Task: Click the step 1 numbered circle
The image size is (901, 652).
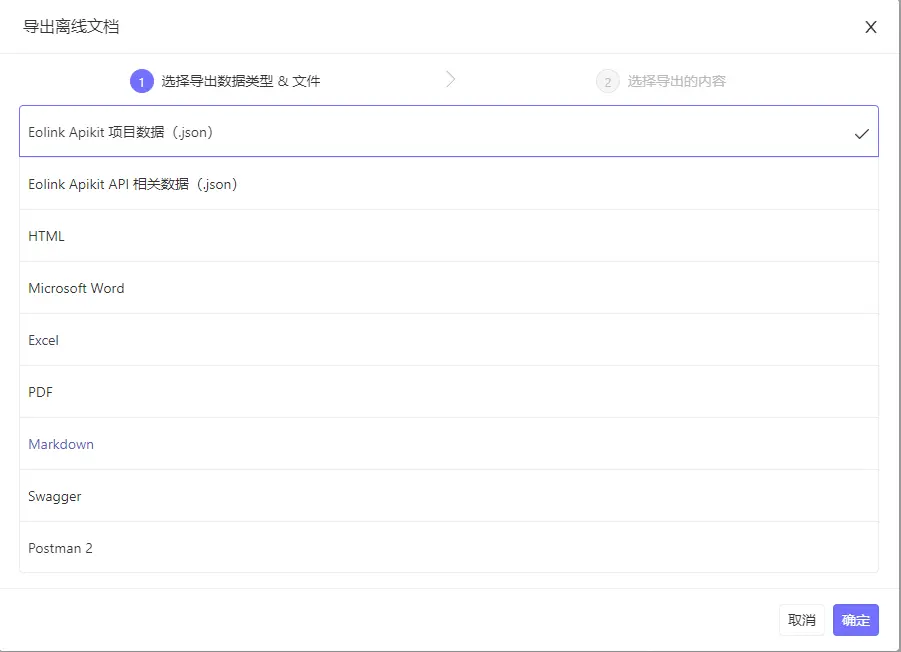Action: 142,81
